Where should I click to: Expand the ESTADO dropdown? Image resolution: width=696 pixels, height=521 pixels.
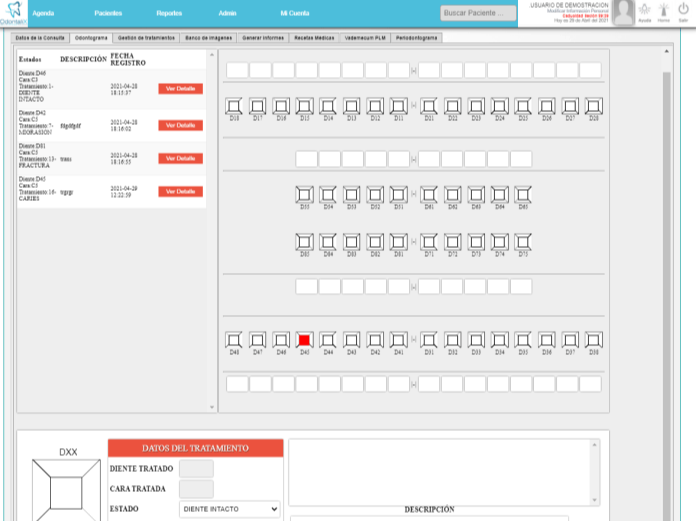coord(230,509)
